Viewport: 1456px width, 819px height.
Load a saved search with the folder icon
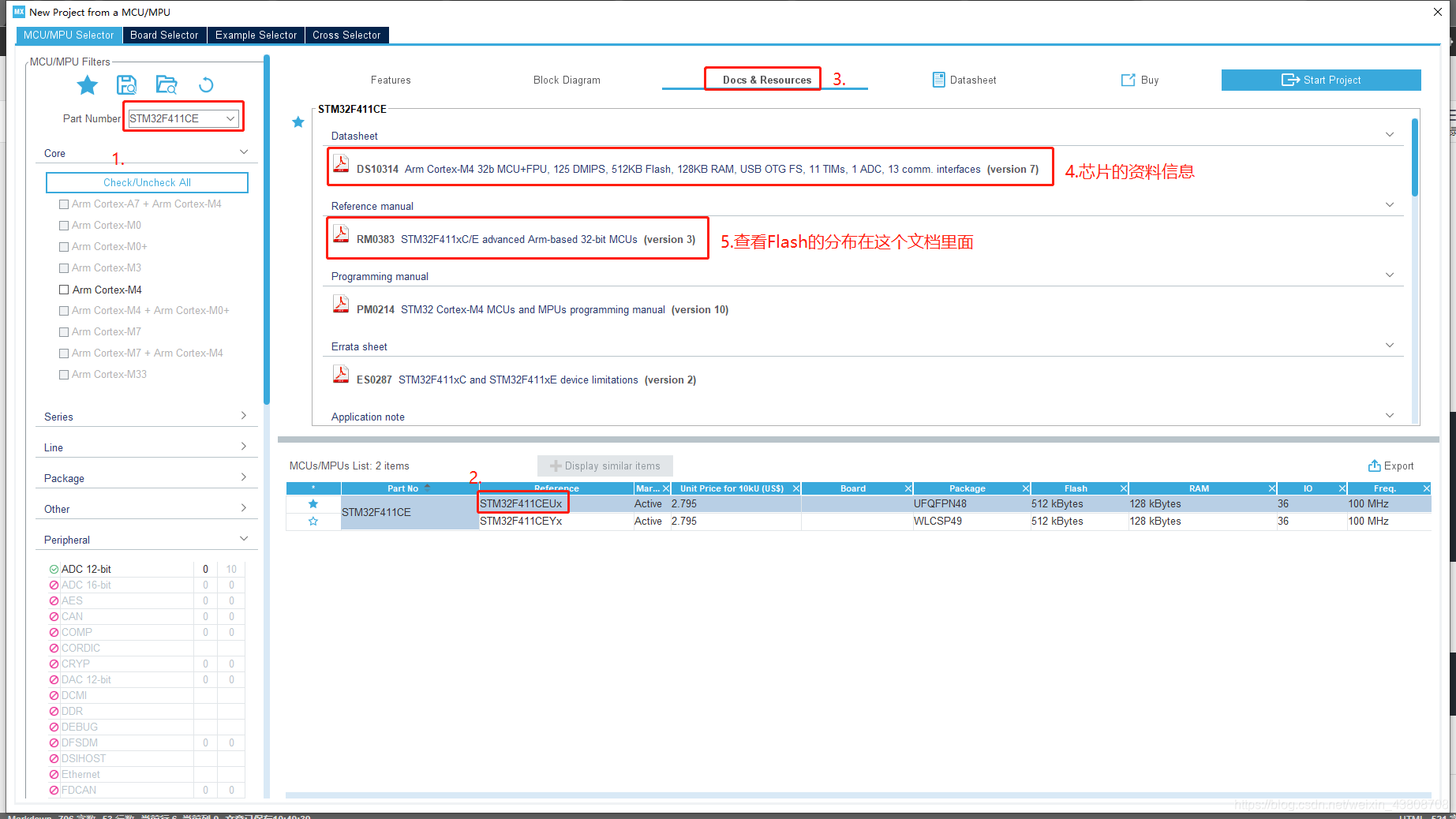click(167, 84)
